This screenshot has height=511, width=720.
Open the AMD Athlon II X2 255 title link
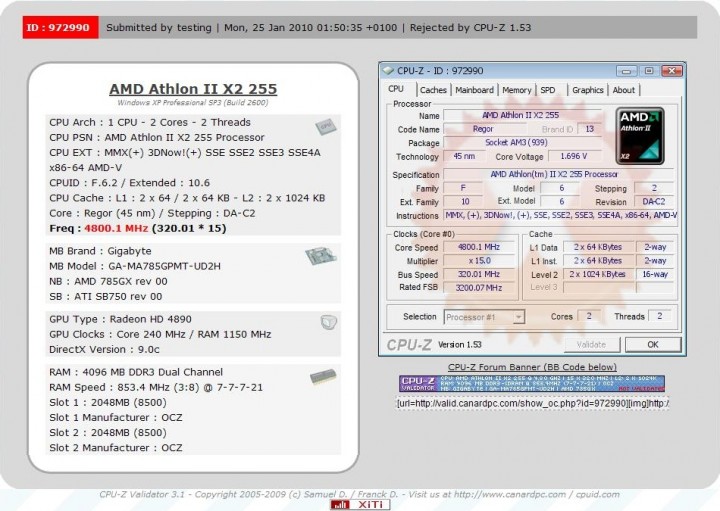click(x=193, y=89)
